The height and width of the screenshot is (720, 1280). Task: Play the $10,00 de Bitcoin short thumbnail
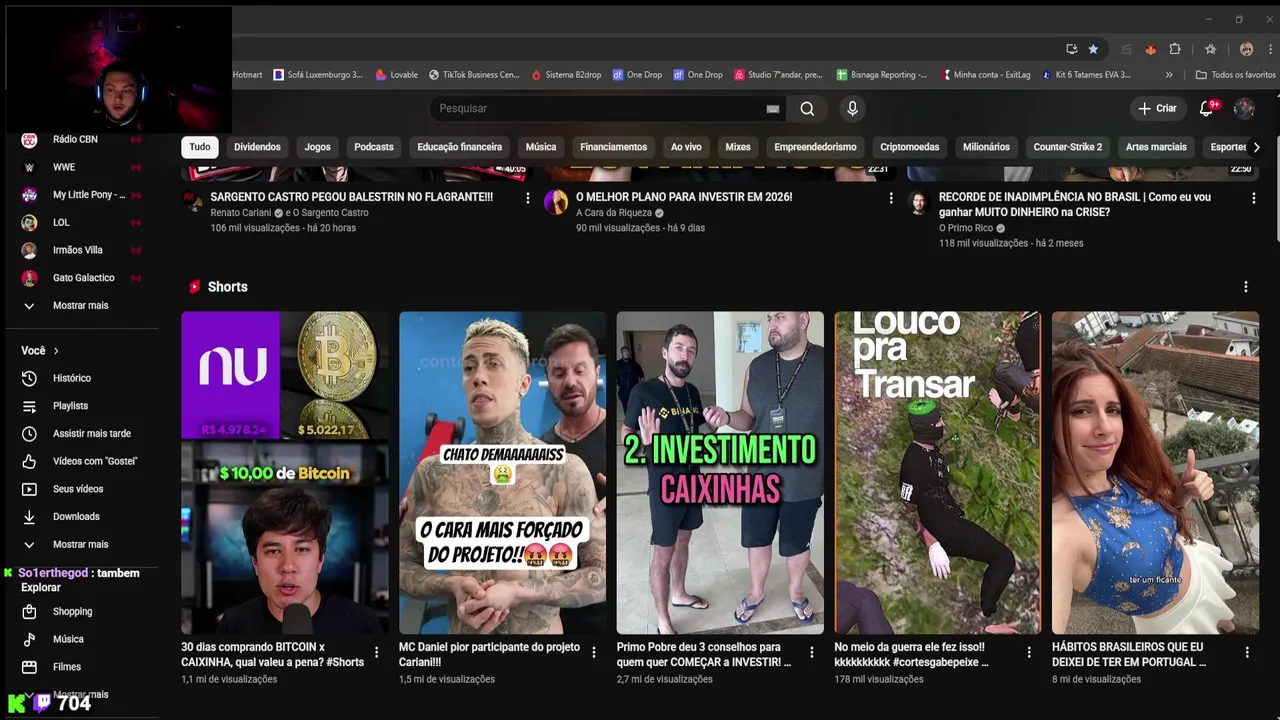pyautogui.click(x=285, y=472)
